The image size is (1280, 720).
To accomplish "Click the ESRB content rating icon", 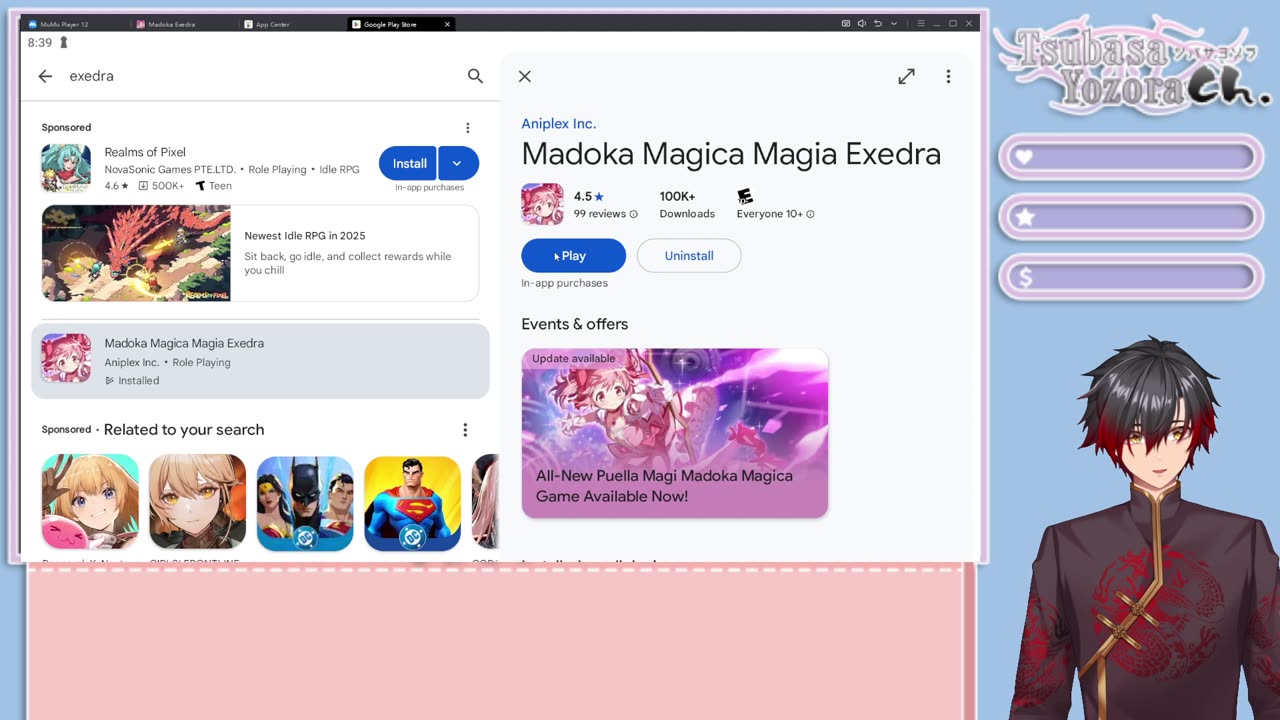I will [x=745, y=197].
